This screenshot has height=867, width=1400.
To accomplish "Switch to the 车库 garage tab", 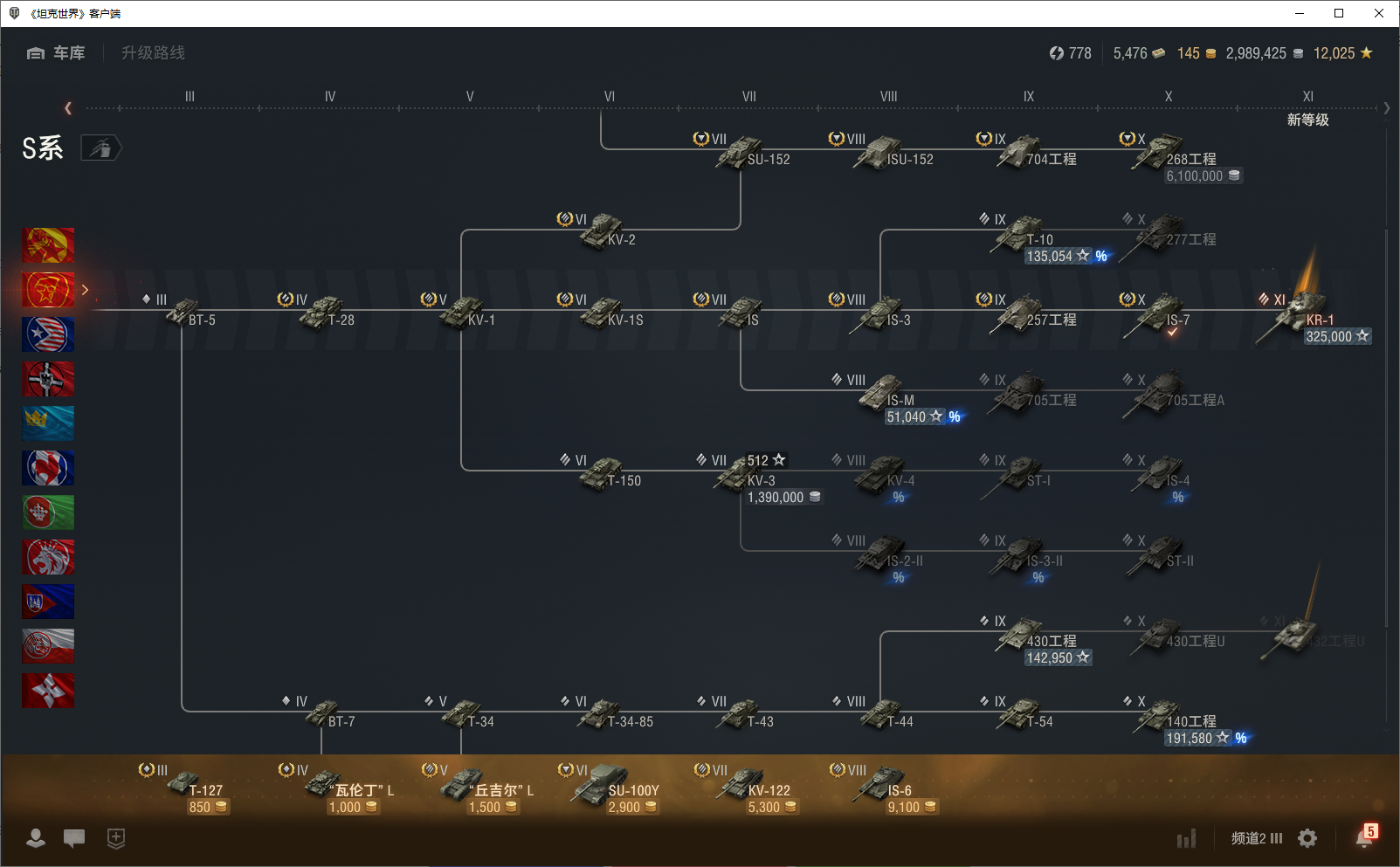I will (x=57, y=53).
